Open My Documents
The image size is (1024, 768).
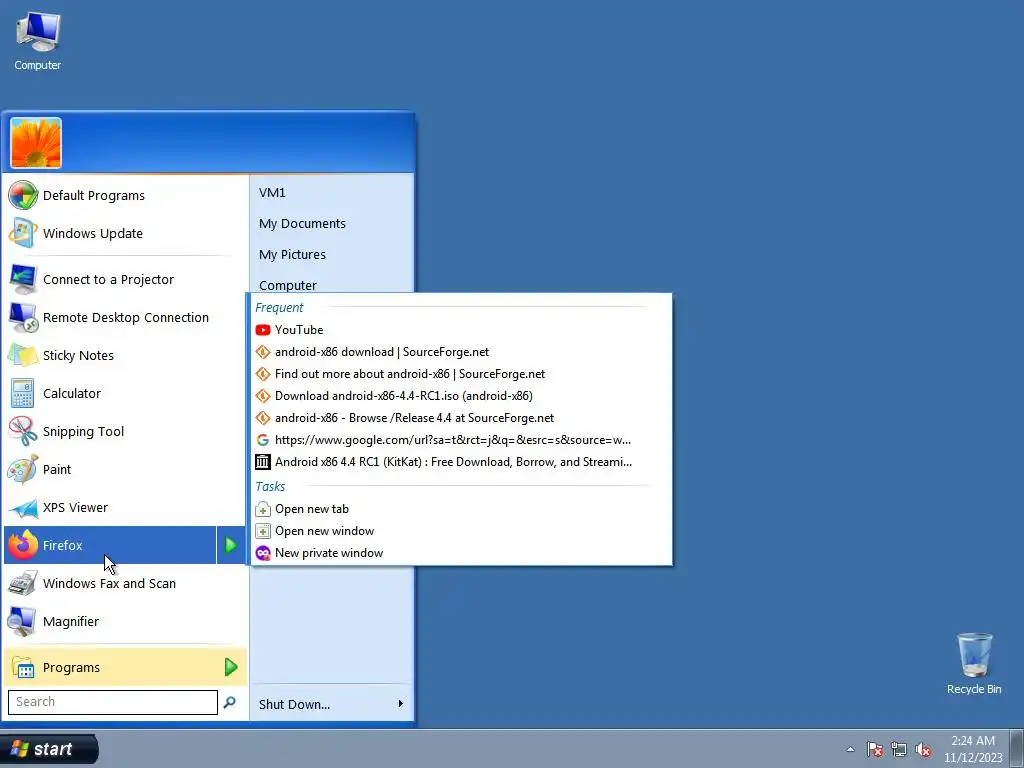coord(332,223)
